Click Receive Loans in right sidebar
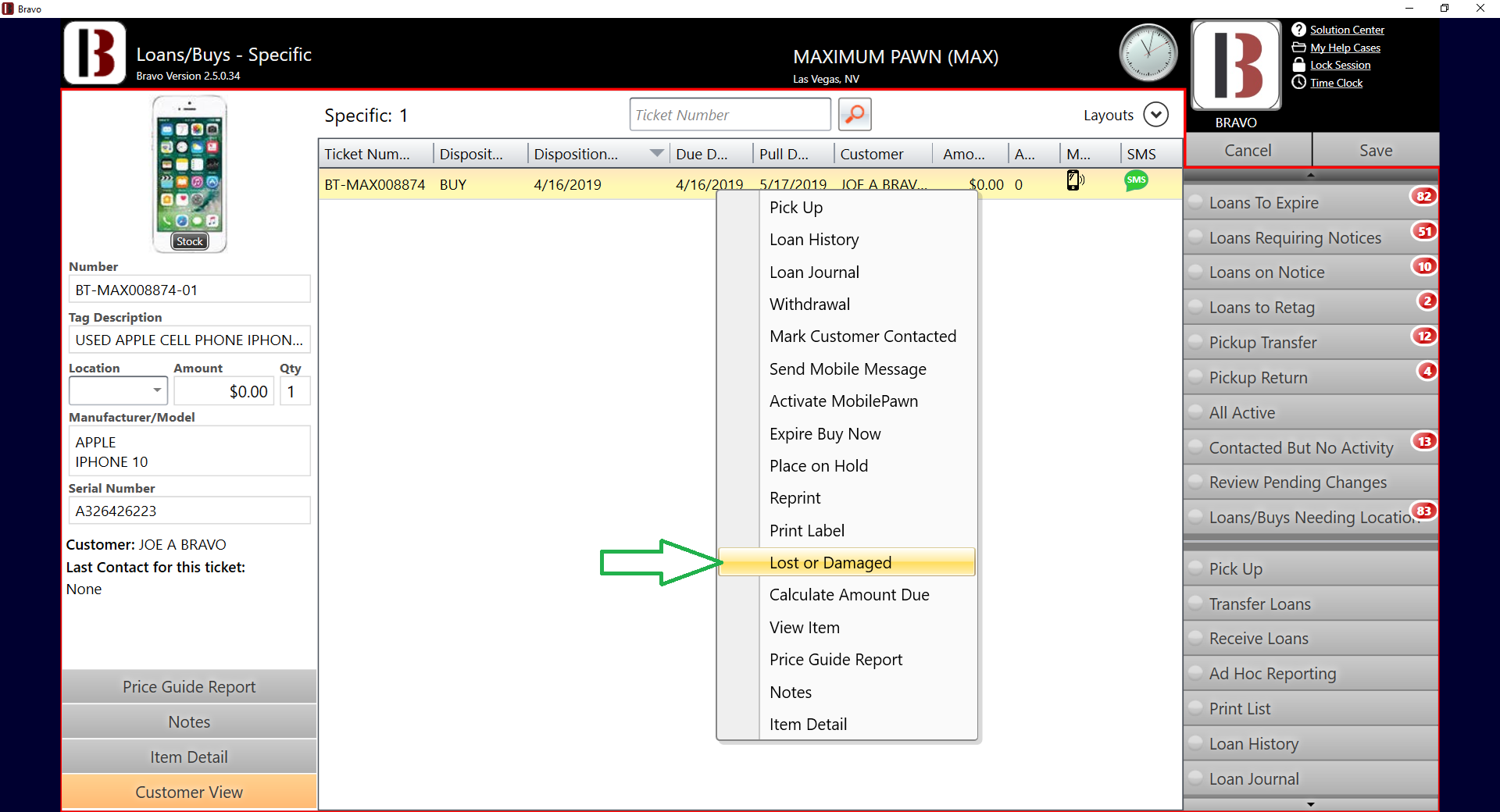Screen dimensions: 1500x812 [1310, 639]
